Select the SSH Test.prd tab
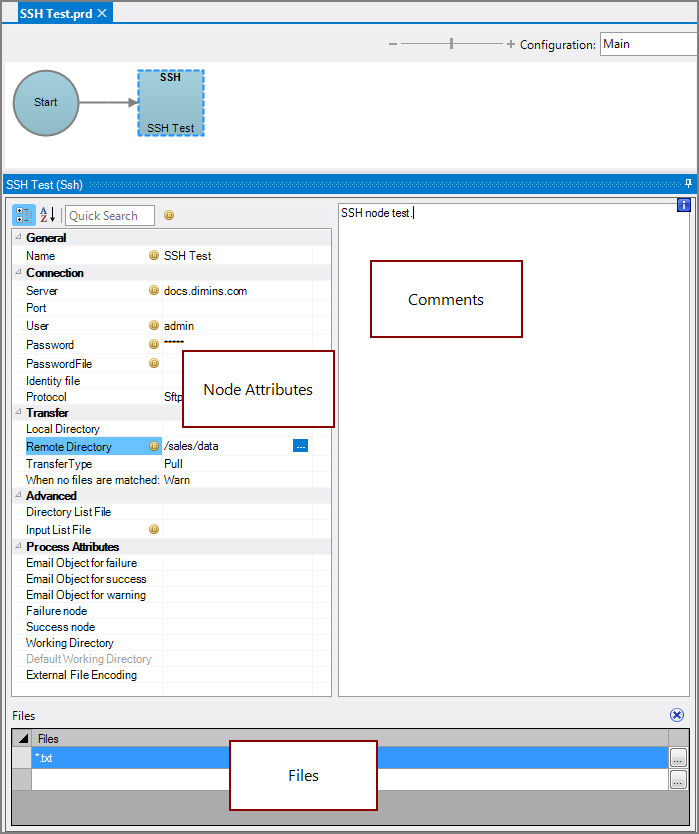699x834 pixels. [x=56, y=13]
